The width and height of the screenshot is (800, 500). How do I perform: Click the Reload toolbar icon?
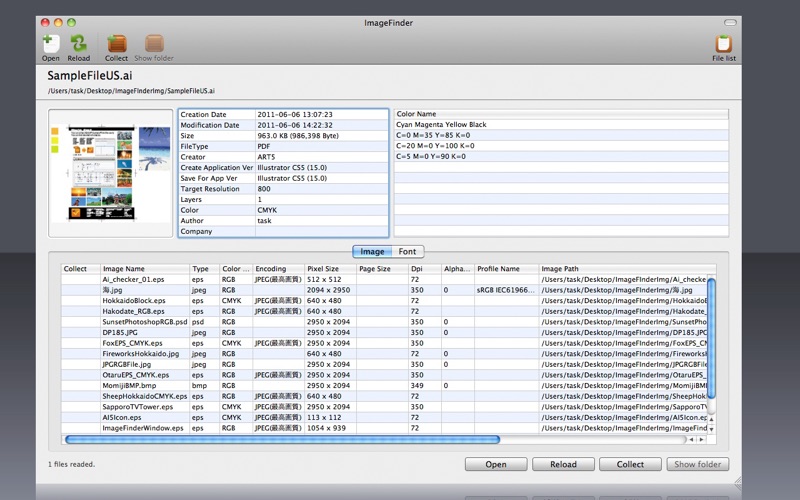[79, 47]
